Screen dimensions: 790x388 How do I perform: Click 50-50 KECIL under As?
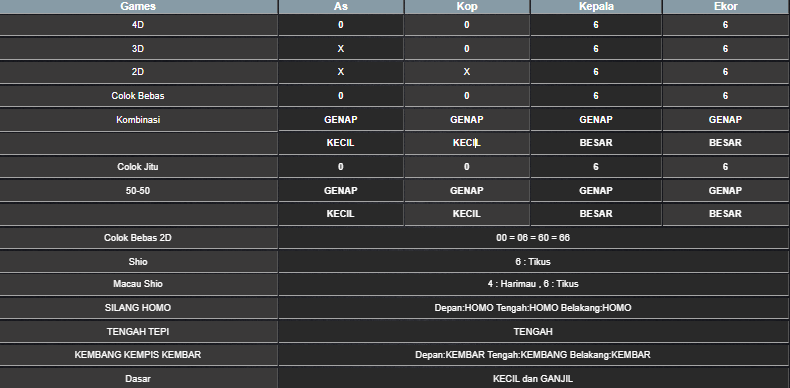click(x=341, y=214)
